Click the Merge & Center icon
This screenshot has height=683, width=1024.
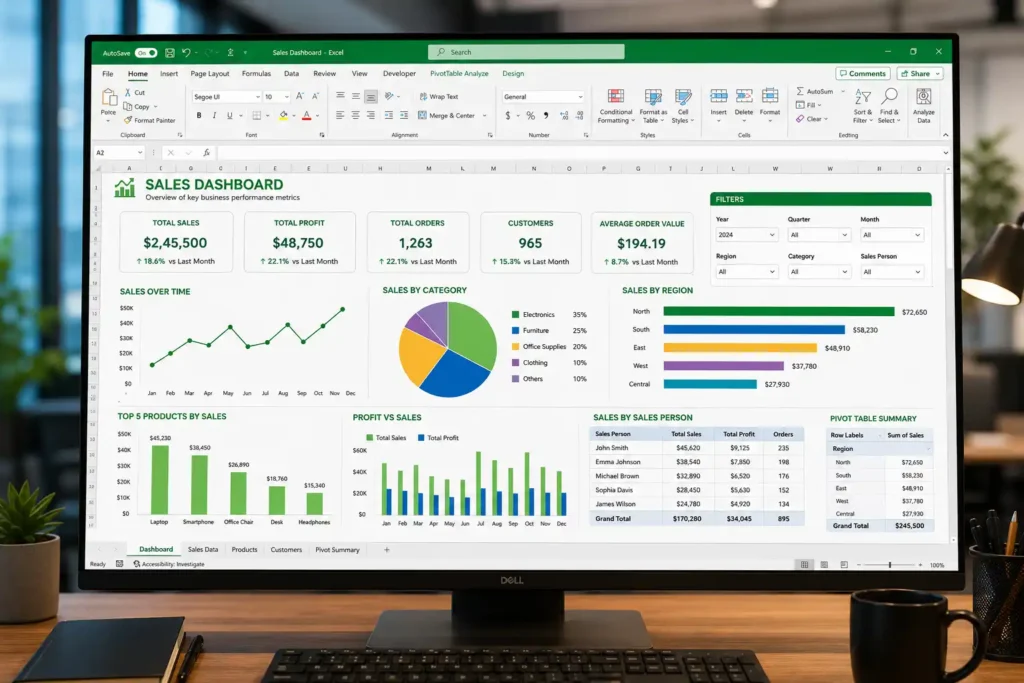point(423,116)
